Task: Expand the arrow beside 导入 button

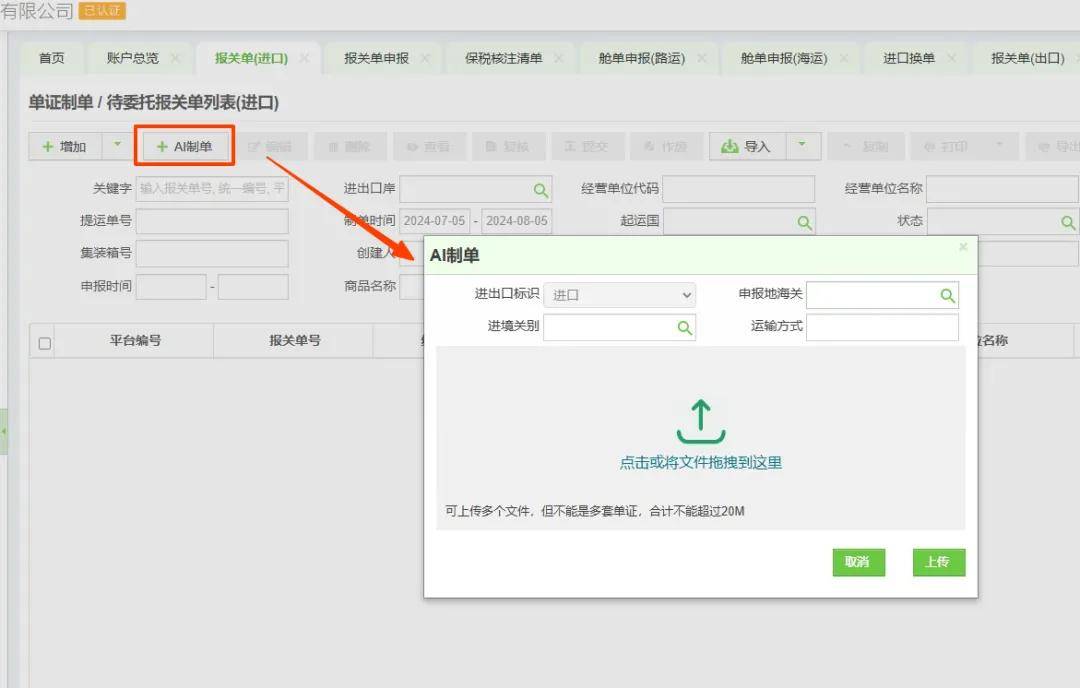Action: (802, 146)
